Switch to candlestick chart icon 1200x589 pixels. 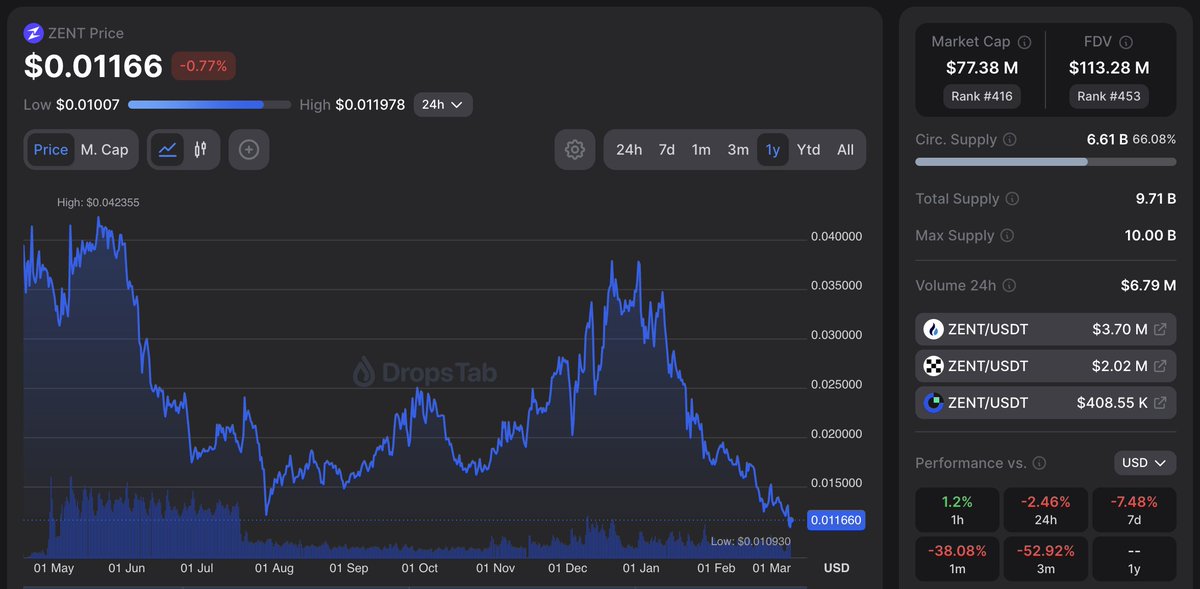pos(201,149)
